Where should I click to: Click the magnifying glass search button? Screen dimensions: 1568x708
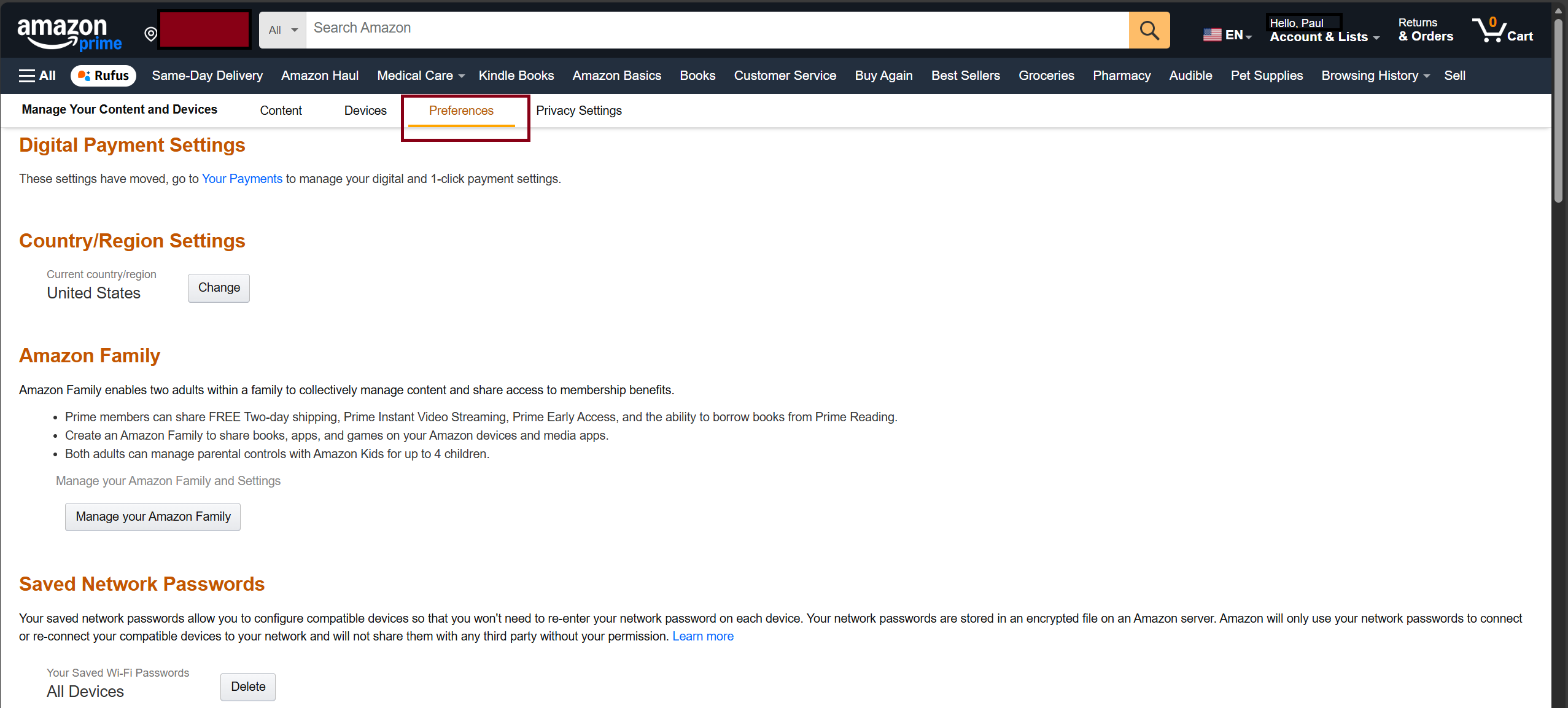coord(1149,30)
